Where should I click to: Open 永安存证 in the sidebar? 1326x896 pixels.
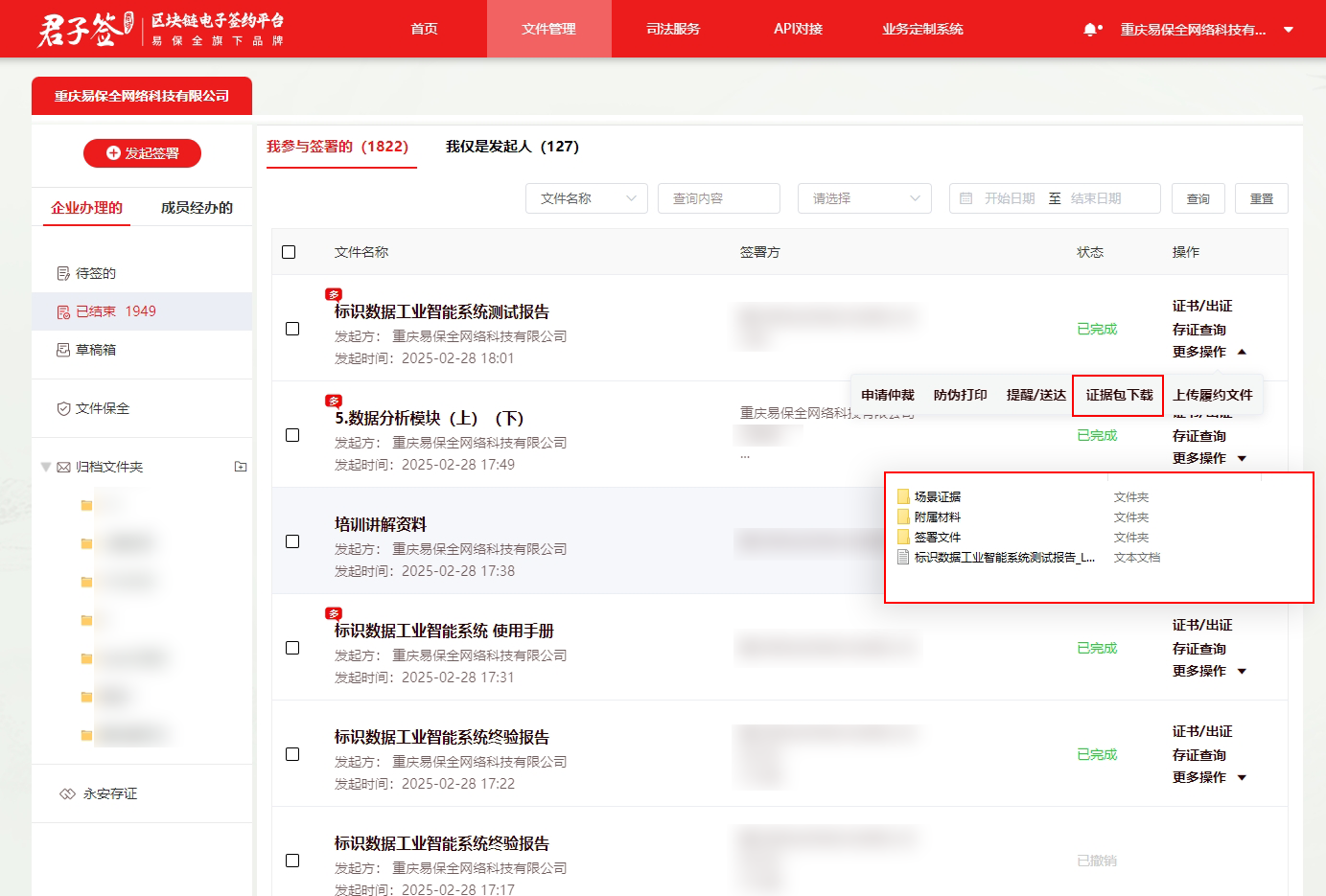[110, 793]
